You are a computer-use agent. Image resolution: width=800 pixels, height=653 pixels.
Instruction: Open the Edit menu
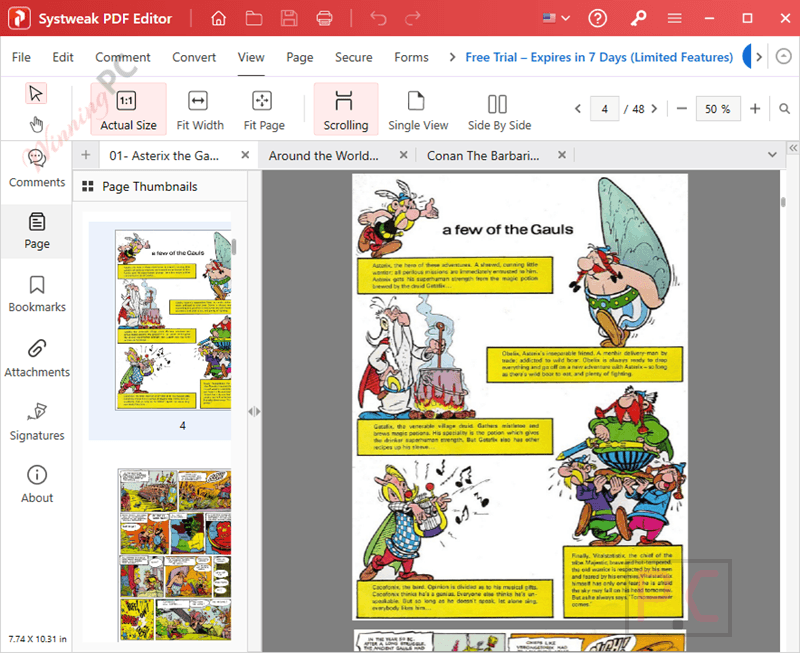63,57
